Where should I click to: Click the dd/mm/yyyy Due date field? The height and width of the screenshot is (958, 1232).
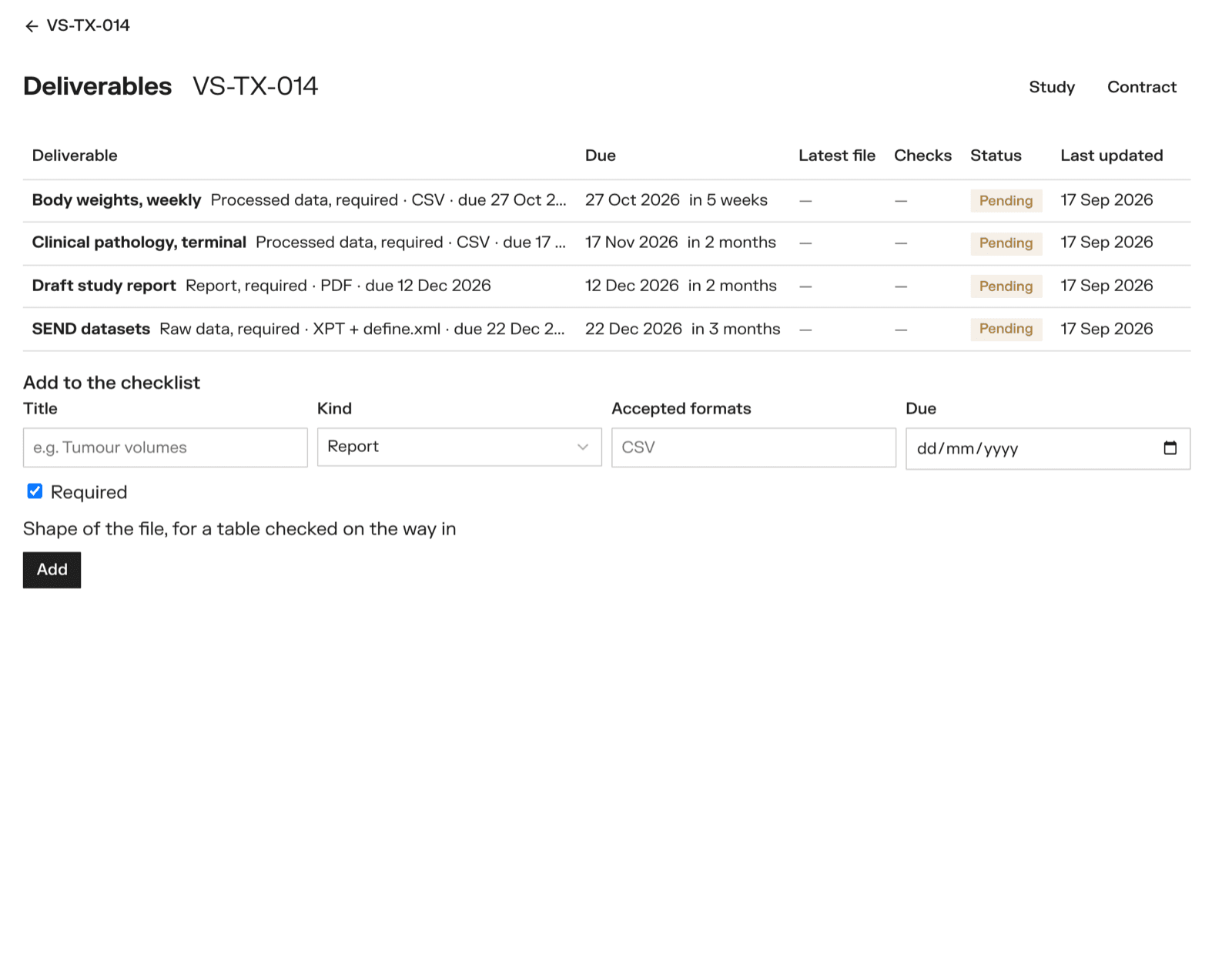point(1047,448)
